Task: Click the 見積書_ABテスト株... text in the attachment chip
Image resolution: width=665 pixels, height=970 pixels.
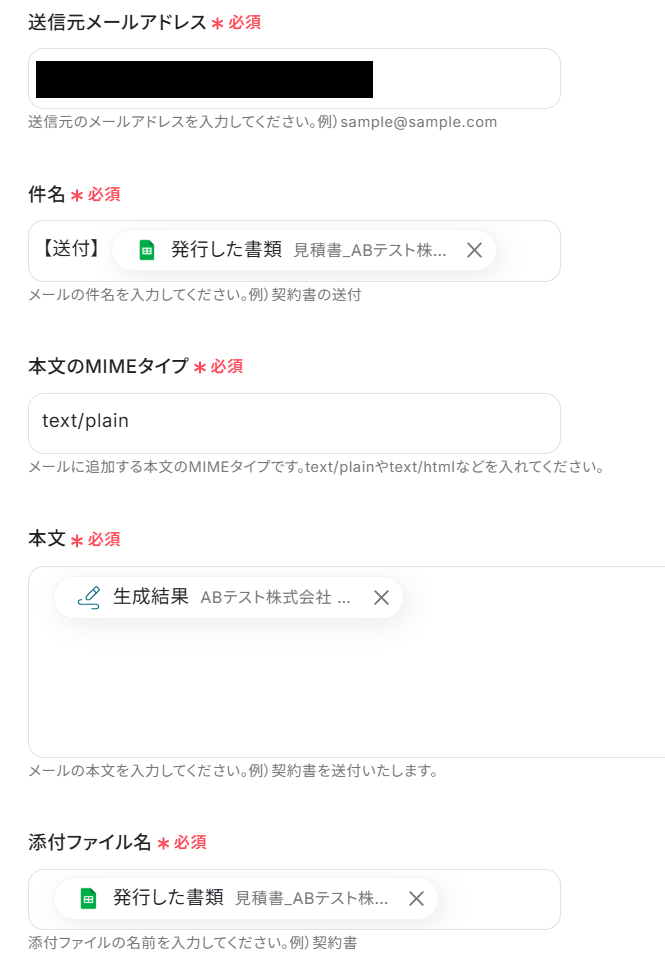Action: [312, 898]
